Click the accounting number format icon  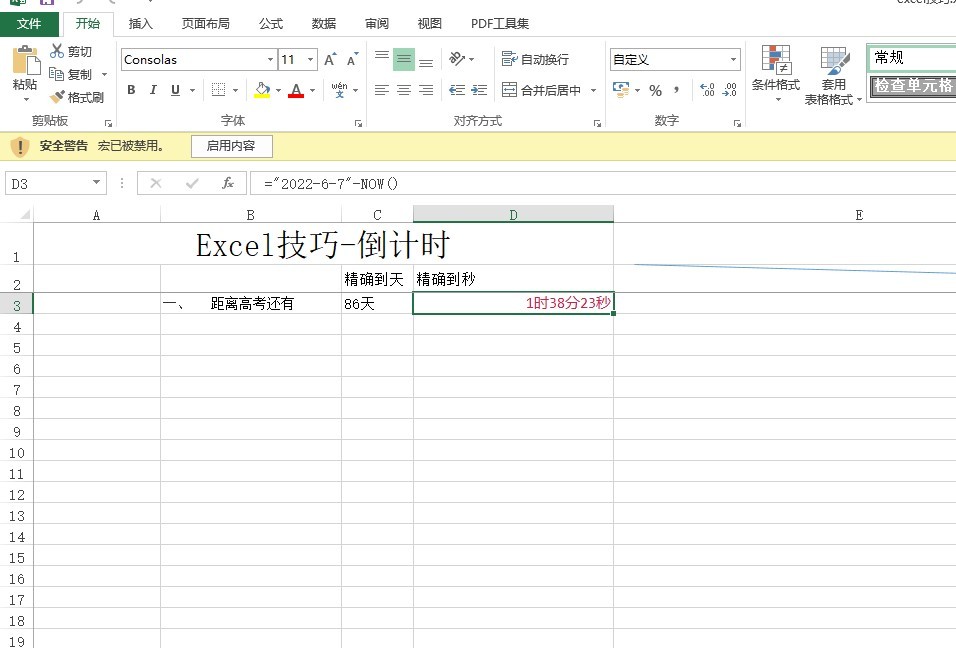click(x=621, y=90)
